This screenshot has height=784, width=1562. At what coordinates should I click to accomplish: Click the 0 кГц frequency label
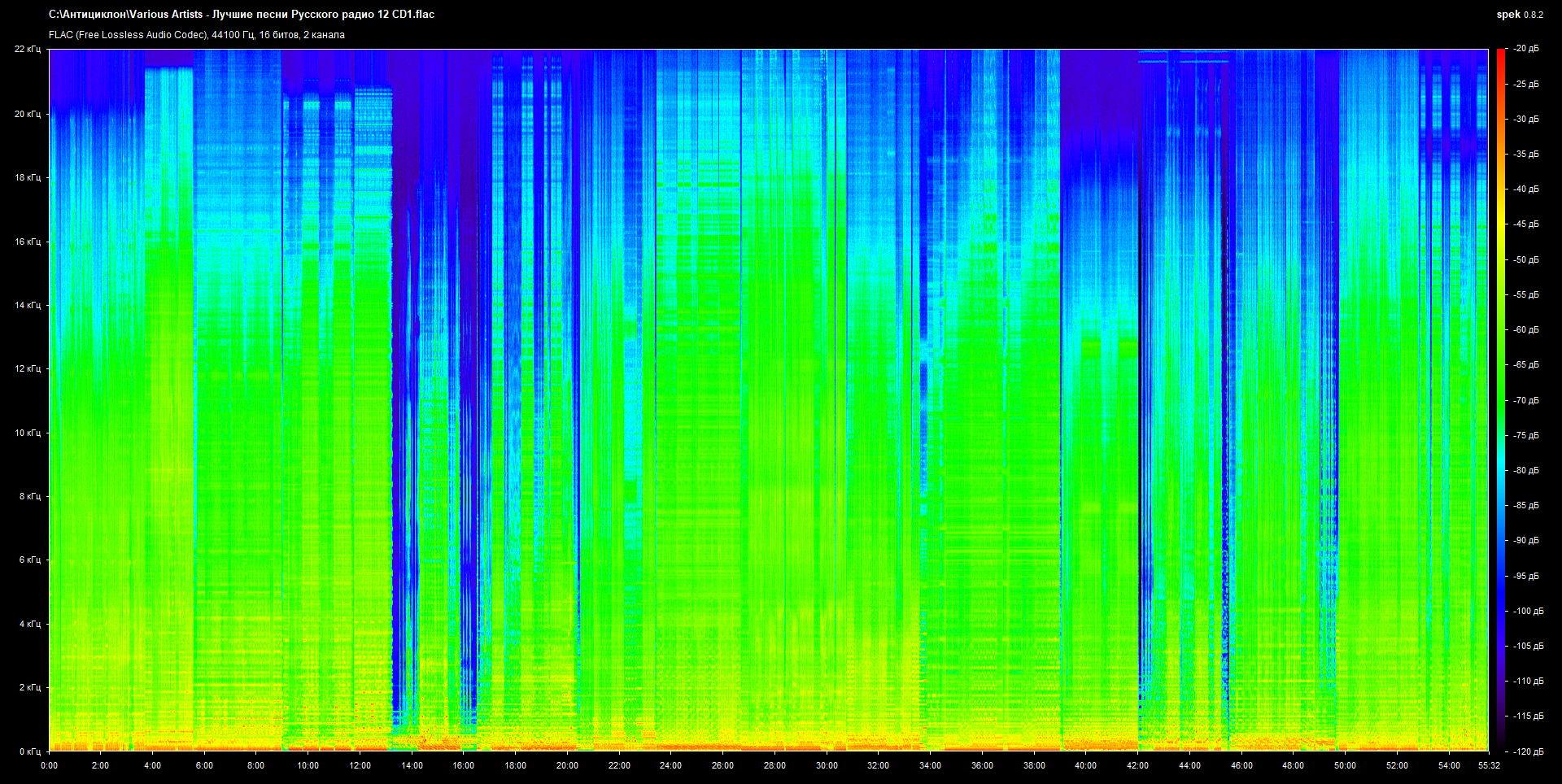(29, 751)
